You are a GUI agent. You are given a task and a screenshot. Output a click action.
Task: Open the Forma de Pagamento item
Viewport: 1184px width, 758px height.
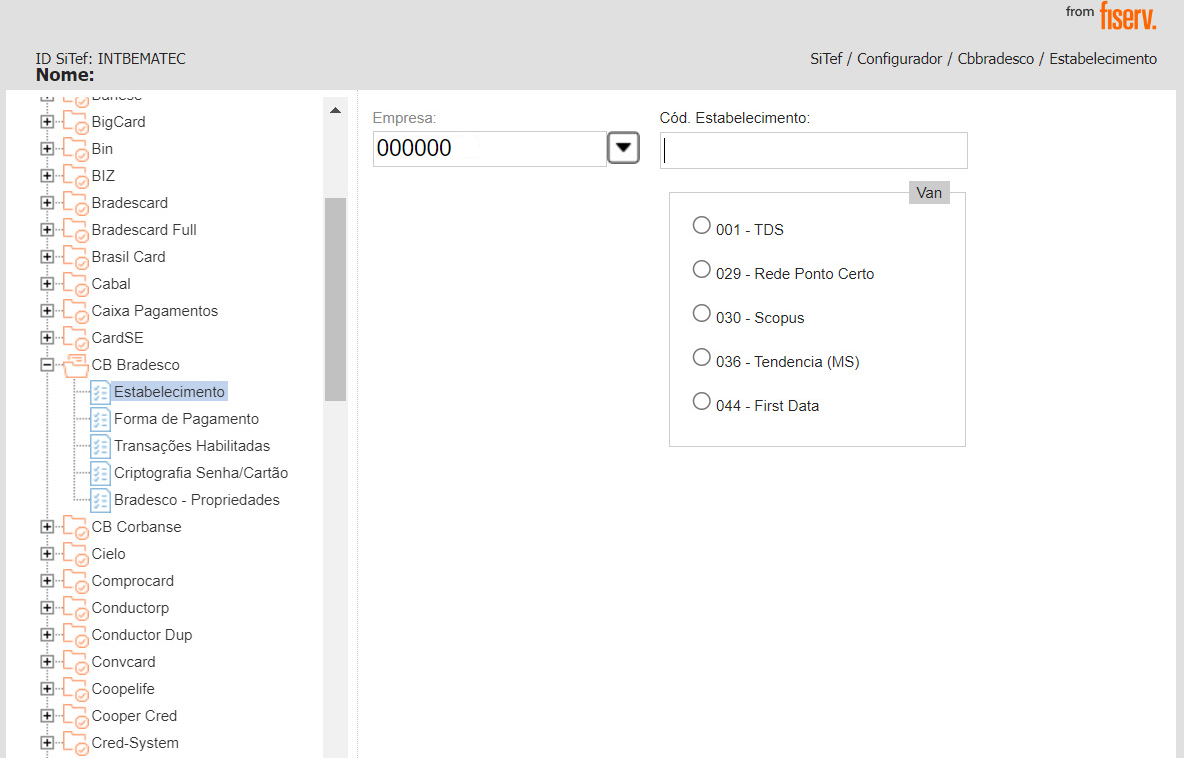pyautogui.click(x=187, y=419)
